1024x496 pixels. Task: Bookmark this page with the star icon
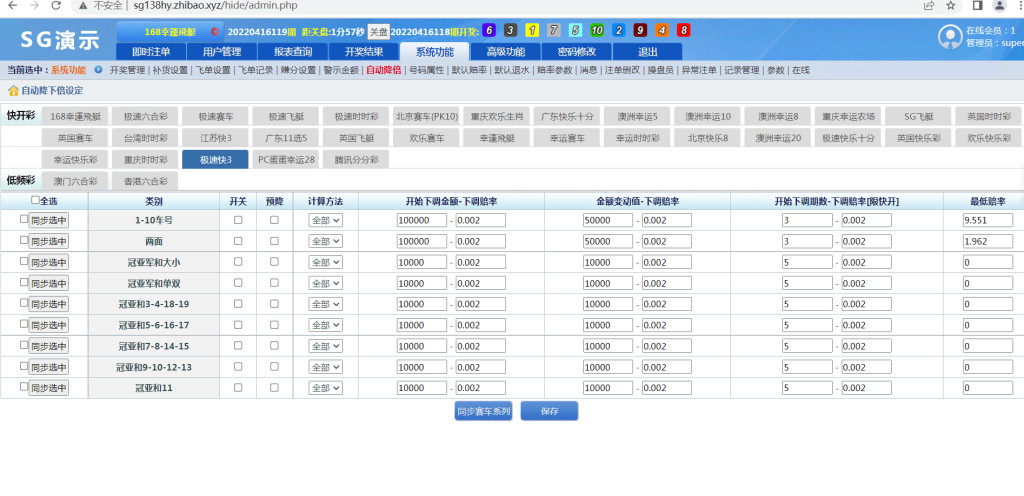(x=951, y=5)
